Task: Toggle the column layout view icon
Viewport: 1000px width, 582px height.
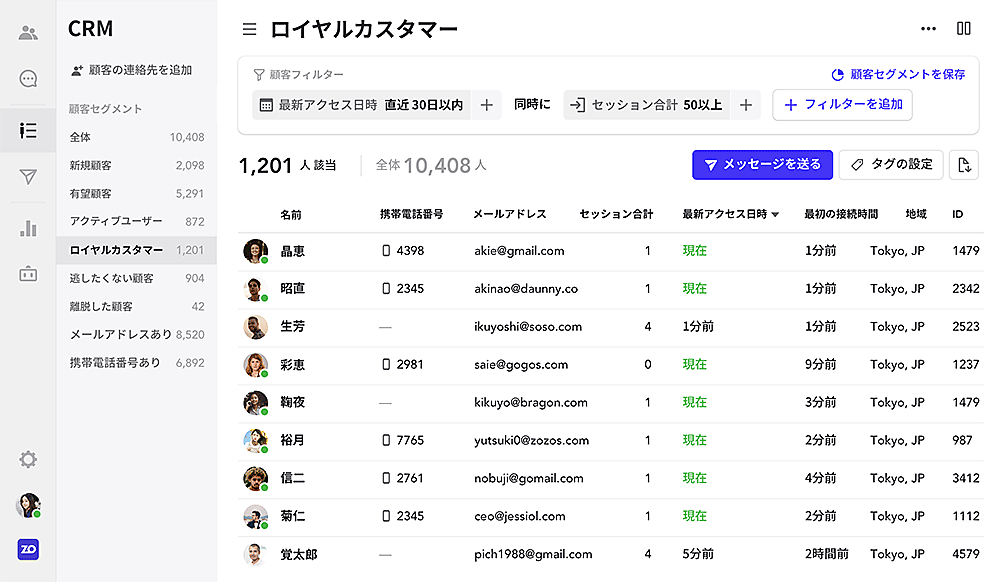Action: point(964,29)
